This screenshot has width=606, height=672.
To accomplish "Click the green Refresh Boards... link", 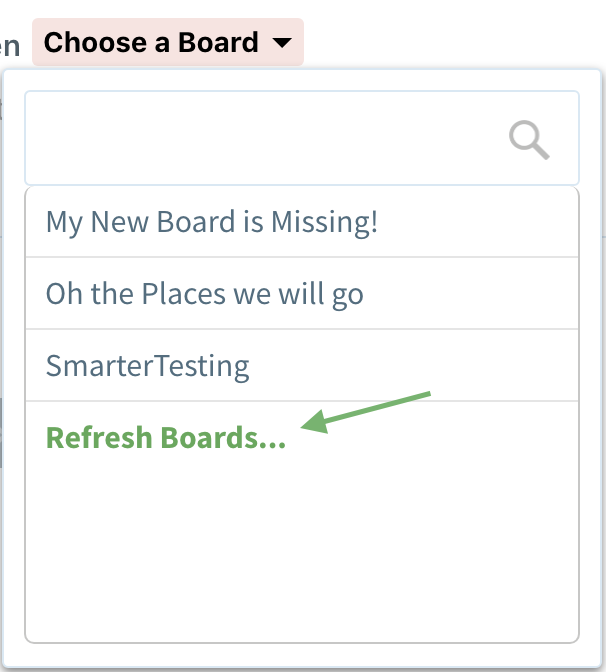I will (x=166, y=438).
